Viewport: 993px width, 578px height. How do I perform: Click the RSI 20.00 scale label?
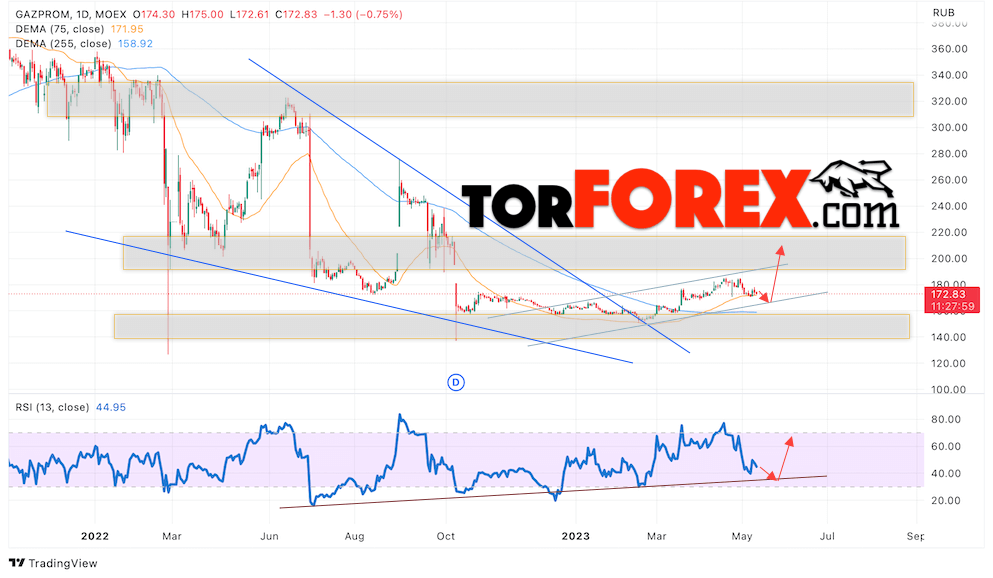tap(946, 500)
